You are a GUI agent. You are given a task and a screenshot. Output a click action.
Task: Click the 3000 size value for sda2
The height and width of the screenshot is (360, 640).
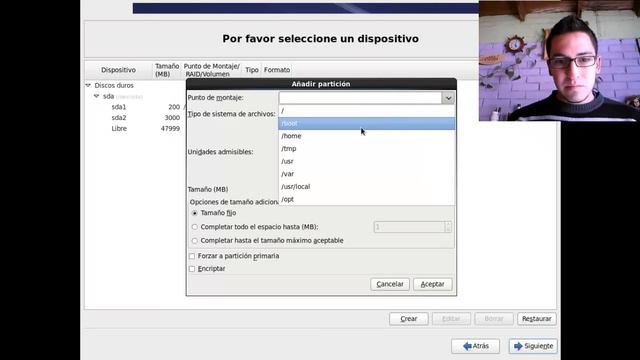[172, 118]
